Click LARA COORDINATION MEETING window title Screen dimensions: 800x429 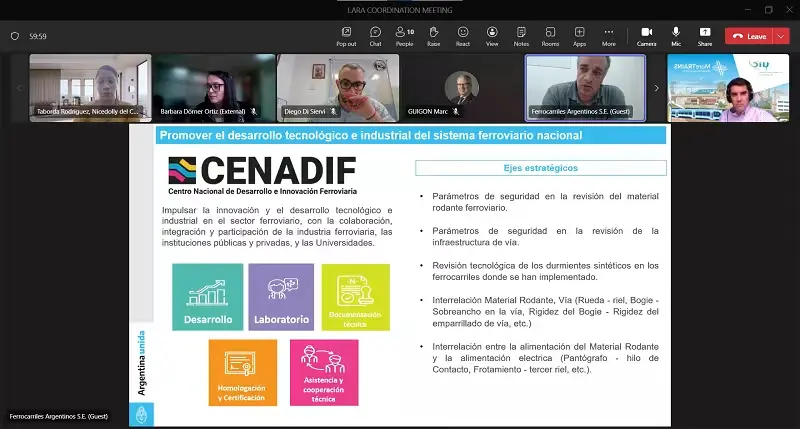click(400, 10)
